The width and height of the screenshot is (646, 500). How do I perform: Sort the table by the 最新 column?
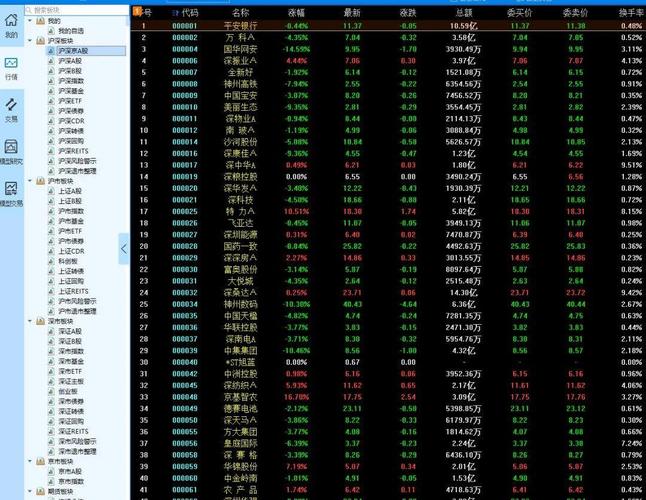coord(352,13)
